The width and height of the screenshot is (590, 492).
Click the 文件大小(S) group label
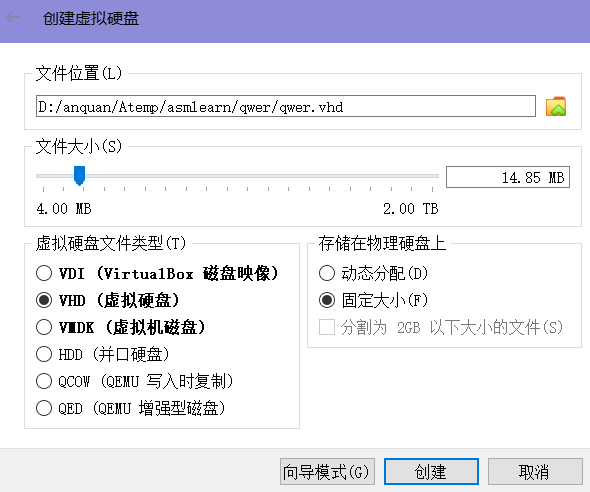79,146
